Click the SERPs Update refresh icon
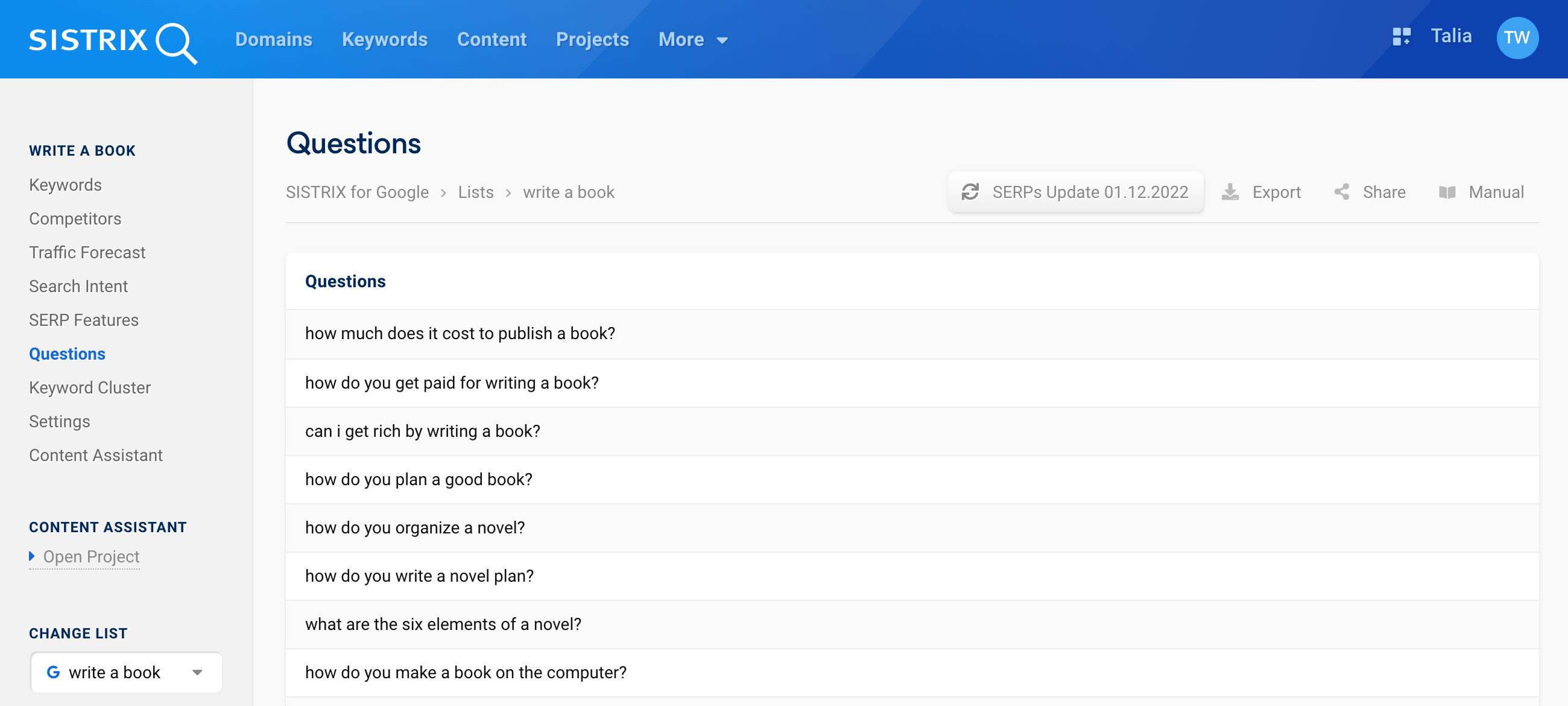 970,192
